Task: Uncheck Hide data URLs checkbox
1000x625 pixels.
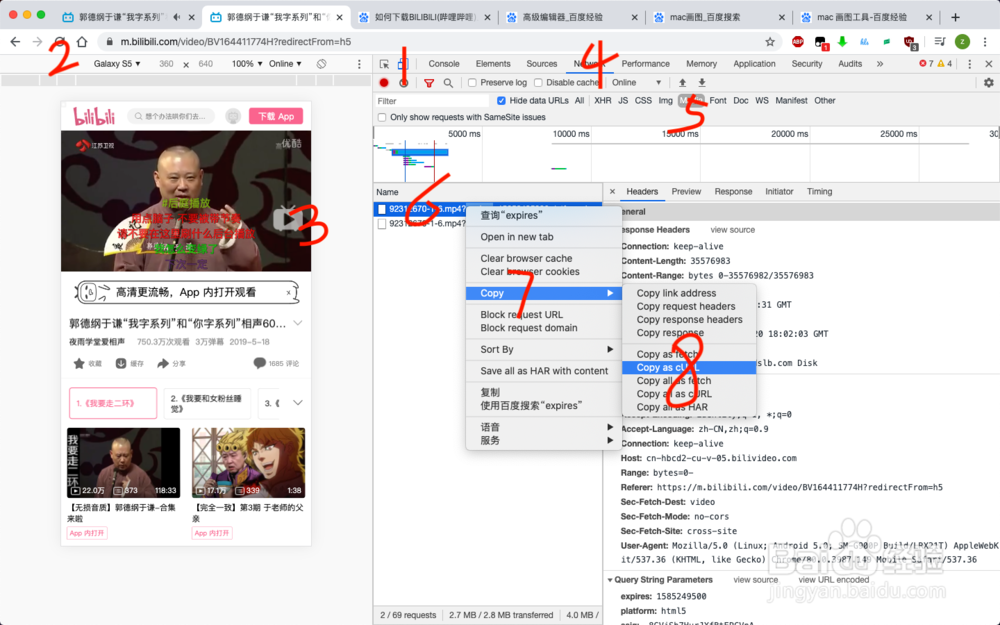Action: 501,101
